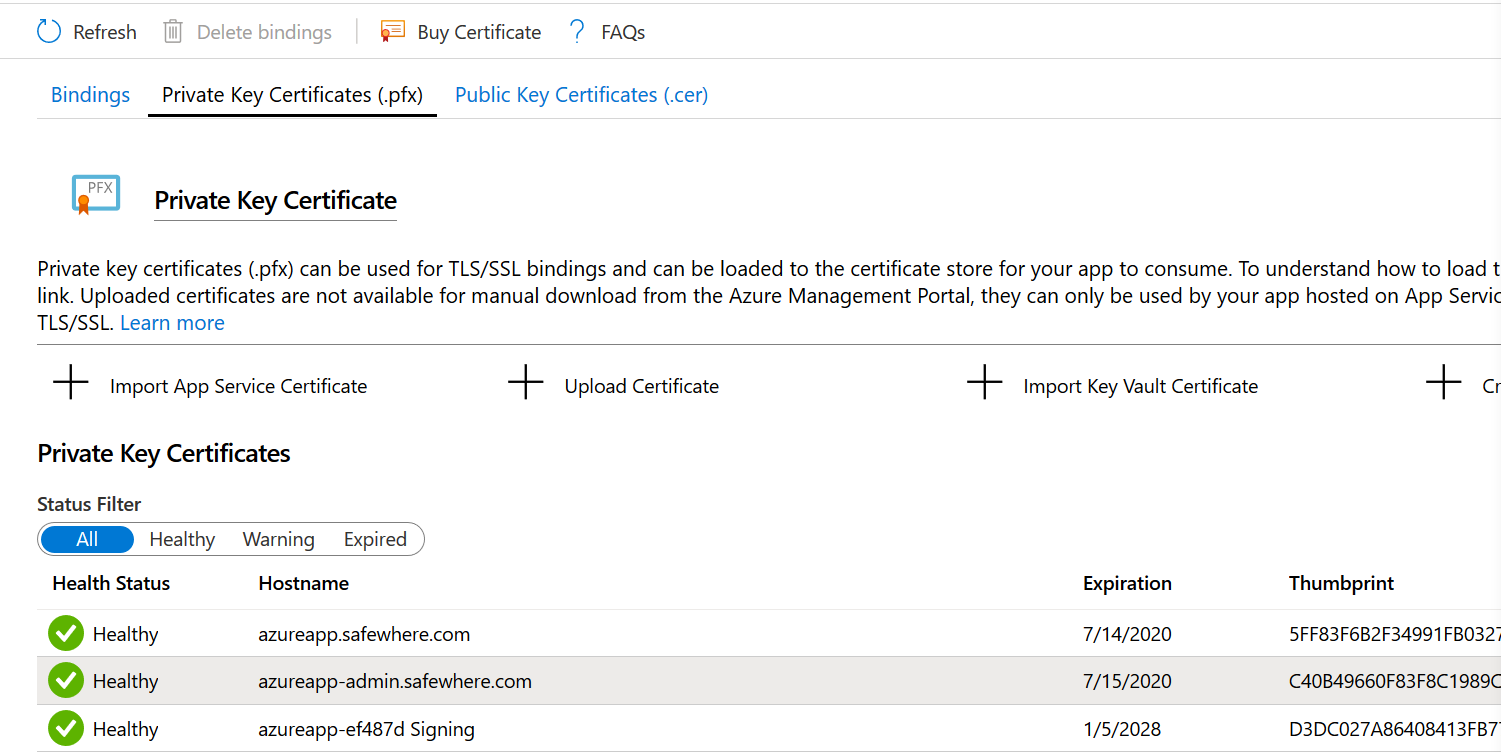Click thumbprint starting with 5FF83F6B2F

[1395, 634]
